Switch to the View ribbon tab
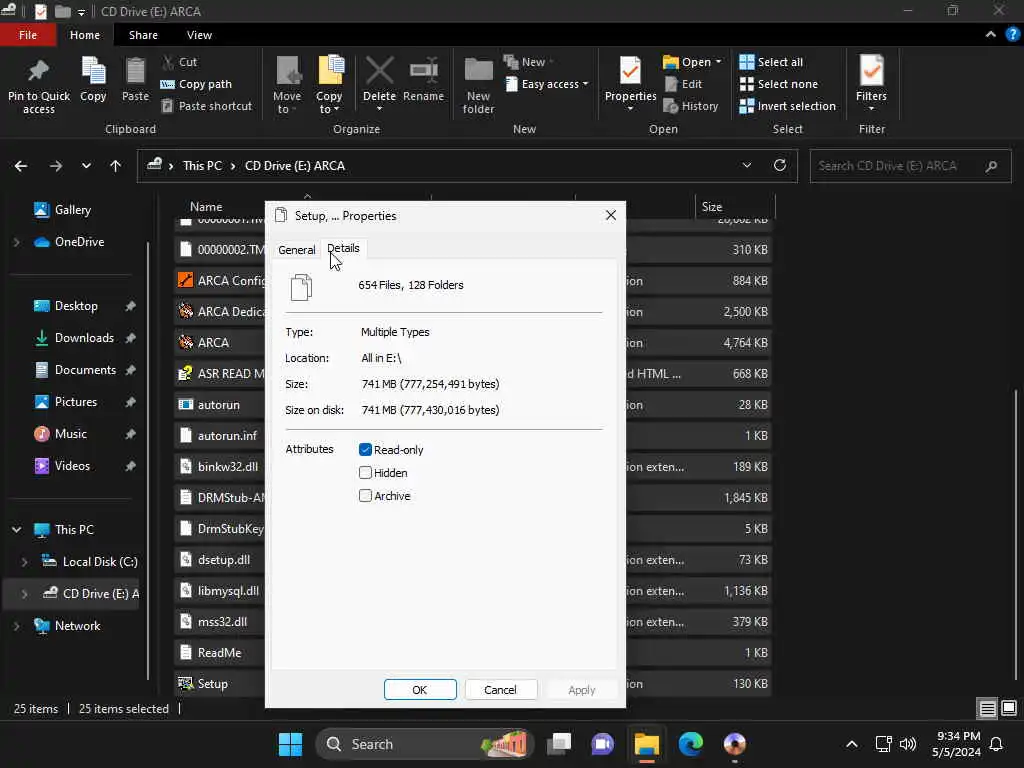1024x768 pixels. pyautogui.click(x=199, y=35)
